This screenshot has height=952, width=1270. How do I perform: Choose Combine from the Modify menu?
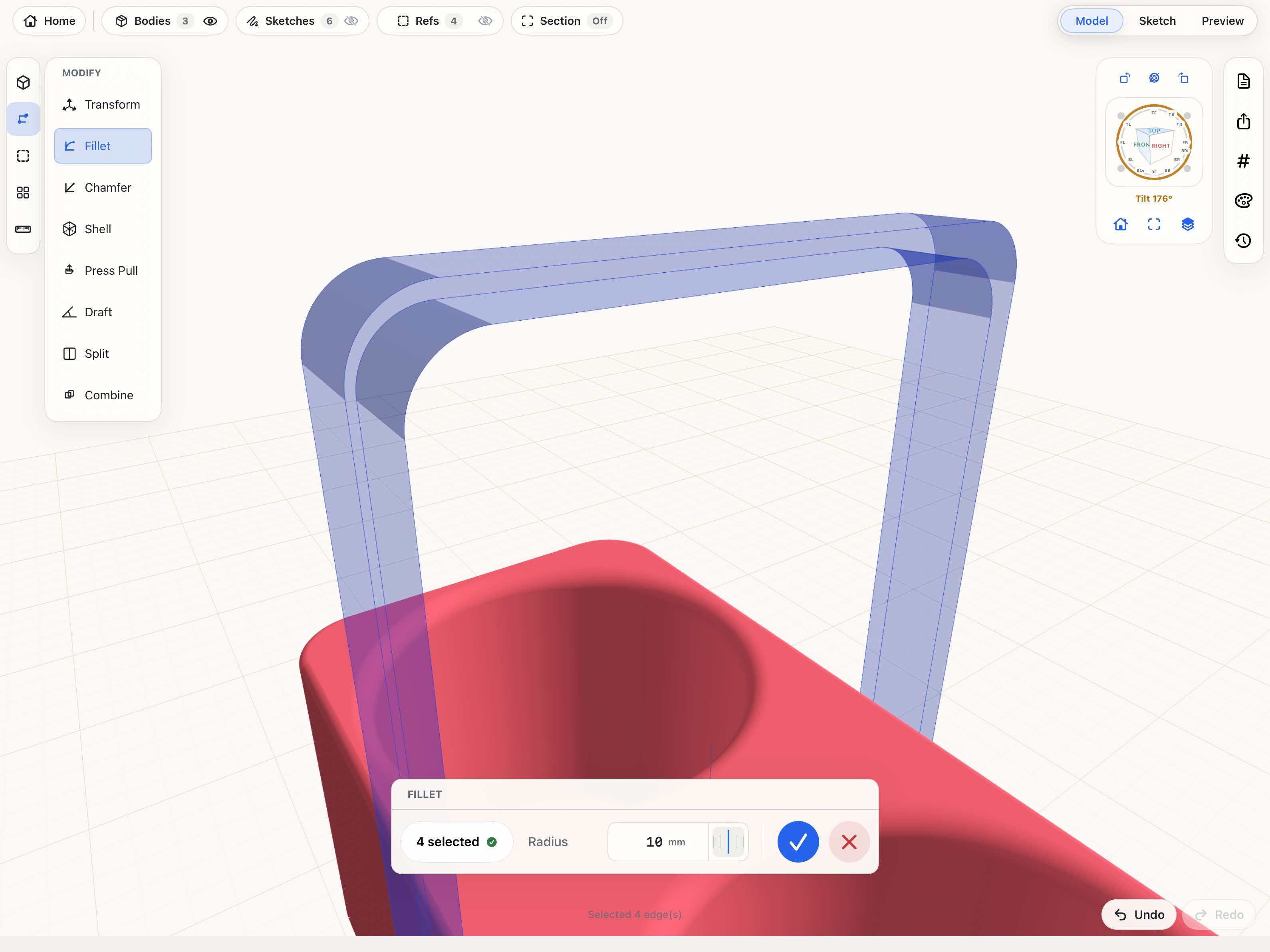click(103, 395)
